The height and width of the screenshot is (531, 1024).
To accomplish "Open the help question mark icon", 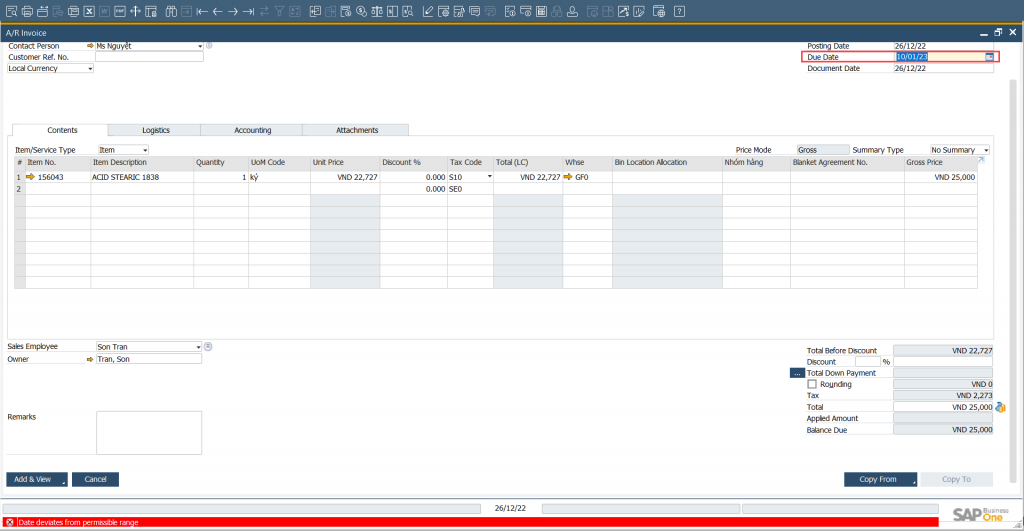I will pos(679,11).
